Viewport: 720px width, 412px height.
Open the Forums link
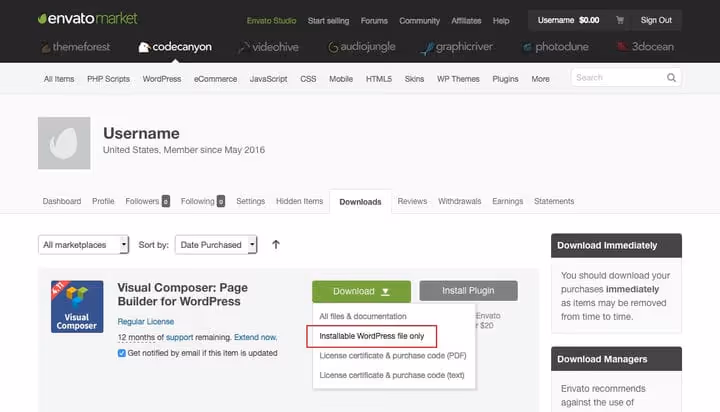pos(374,21)
